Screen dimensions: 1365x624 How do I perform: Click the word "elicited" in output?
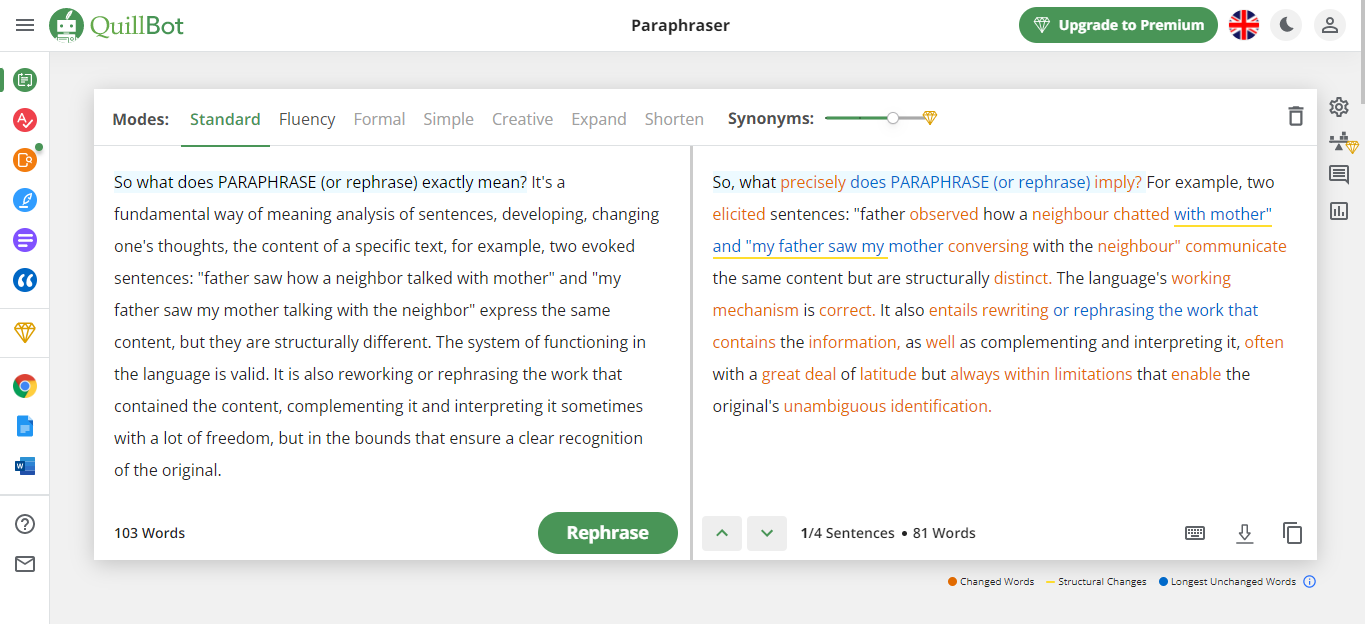739,214
